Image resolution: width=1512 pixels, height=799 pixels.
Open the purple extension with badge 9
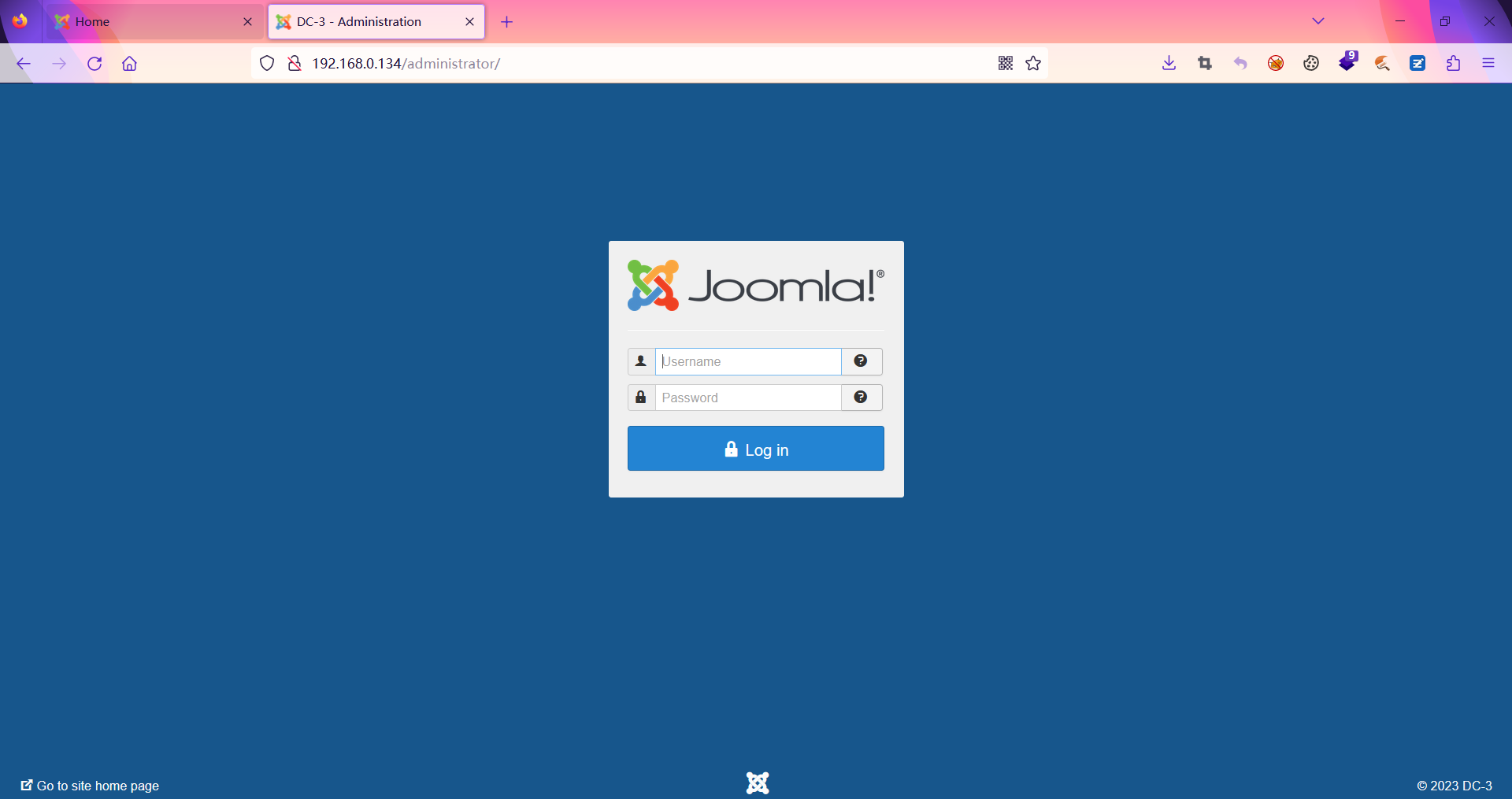pos(1347,62)
